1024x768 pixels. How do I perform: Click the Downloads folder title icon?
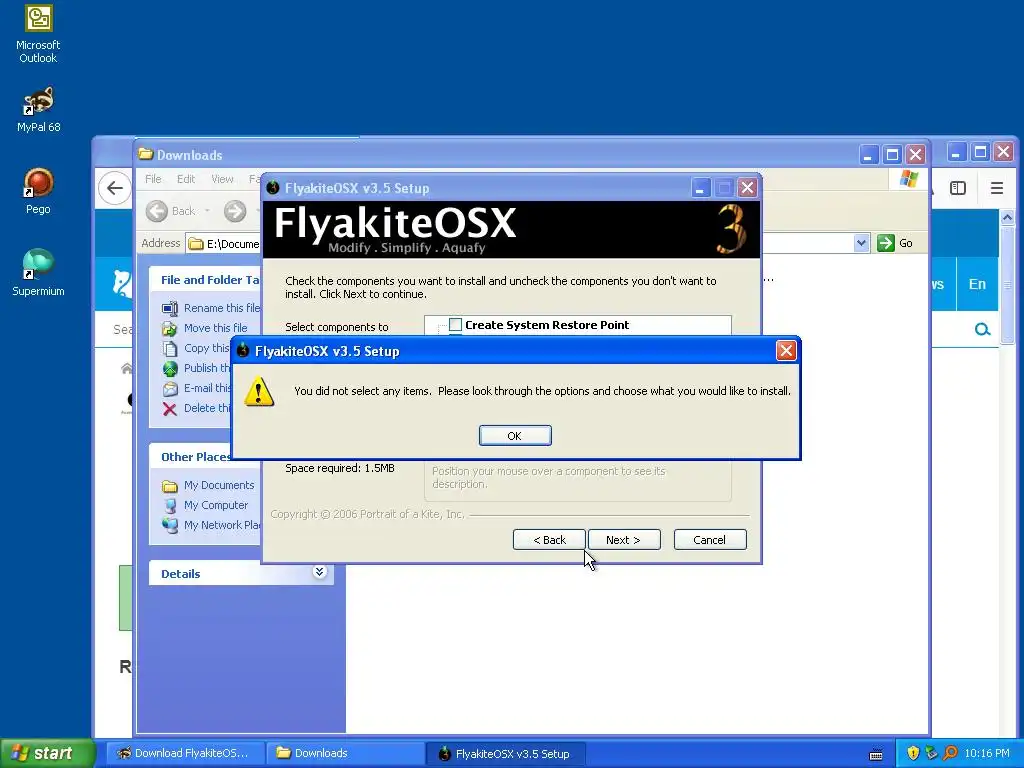pyautogui.click(x=146, y=154)
